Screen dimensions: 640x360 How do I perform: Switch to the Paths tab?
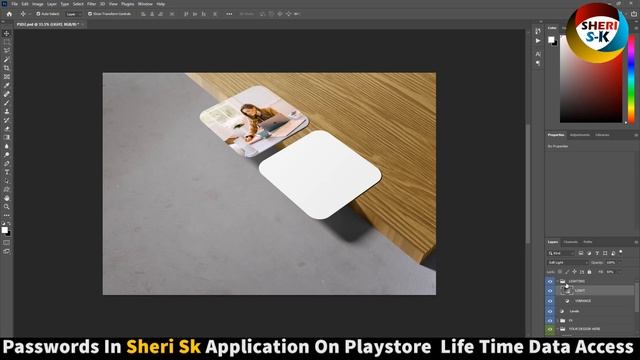tap(588, 242)
